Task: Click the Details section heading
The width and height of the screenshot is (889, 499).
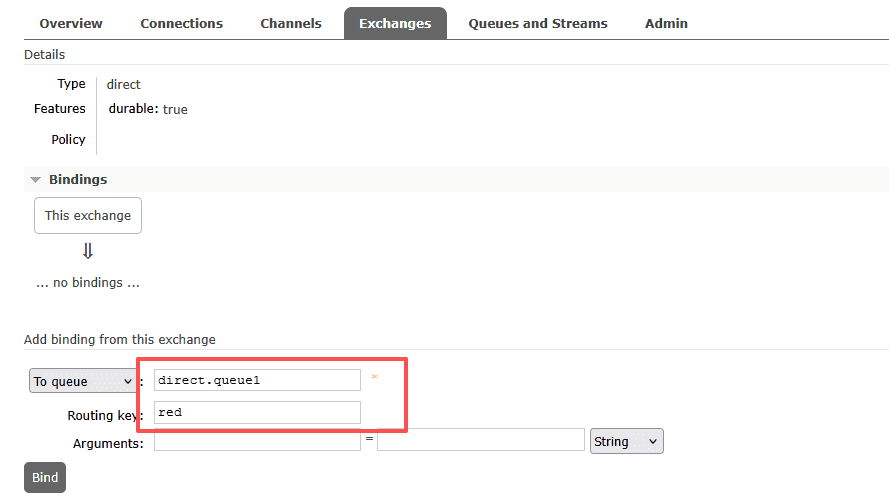Action: [45, 54]
